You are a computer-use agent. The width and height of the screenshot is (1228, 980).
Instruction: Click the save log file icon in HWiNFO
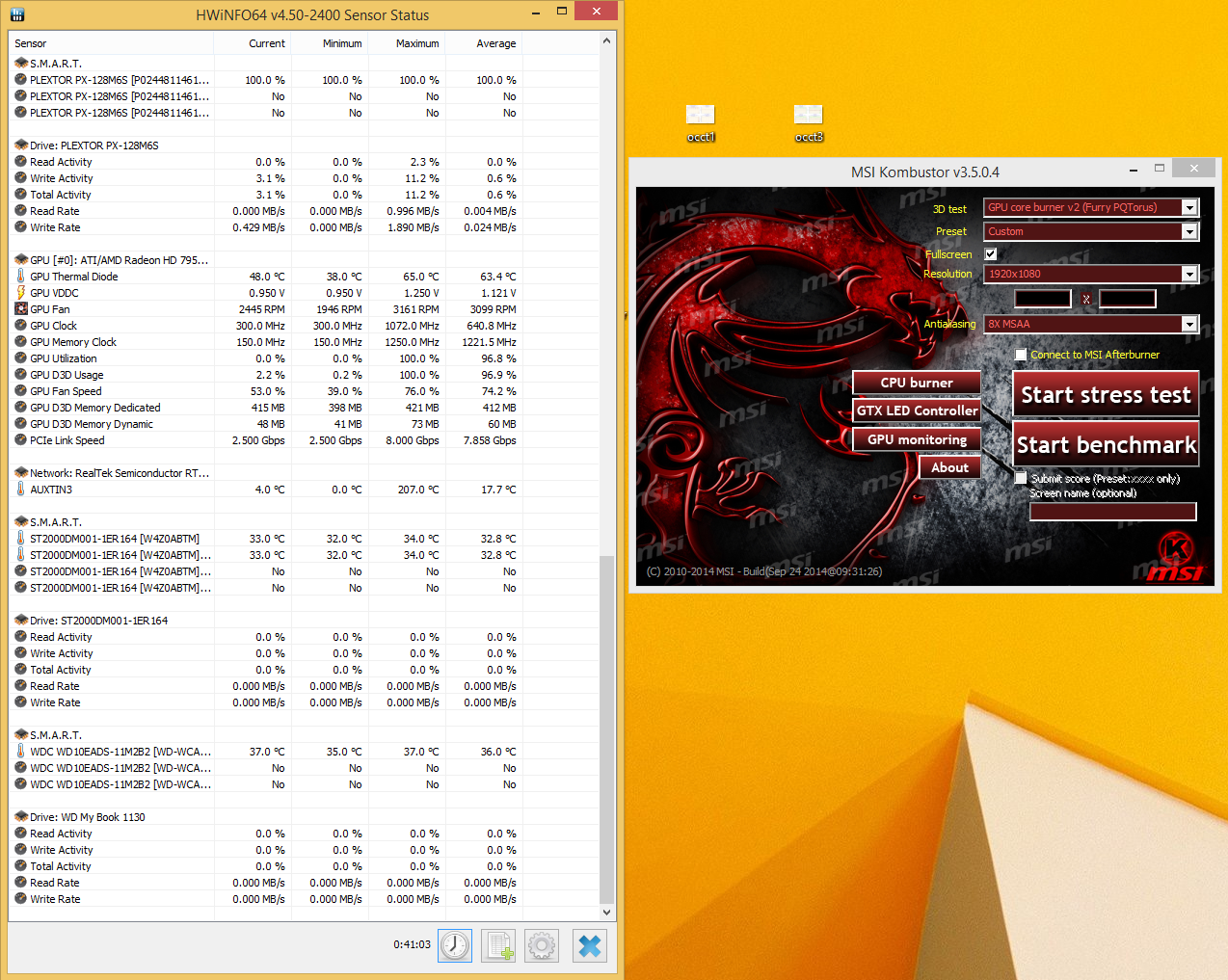point(498,945)
